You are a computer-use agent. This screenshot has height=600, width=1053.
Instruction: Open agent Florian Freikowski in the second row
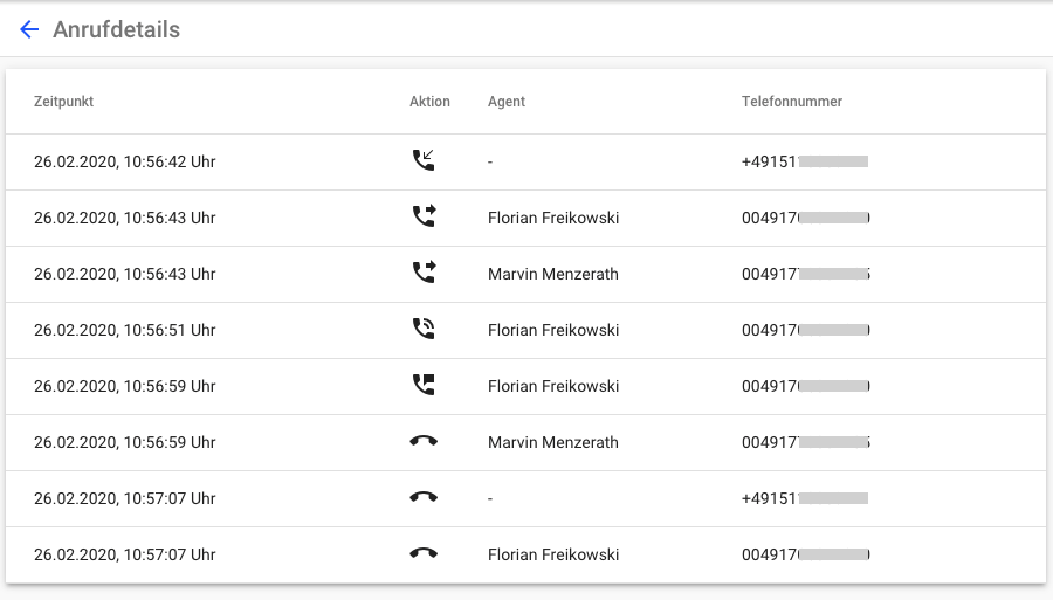tap(552, 217)
